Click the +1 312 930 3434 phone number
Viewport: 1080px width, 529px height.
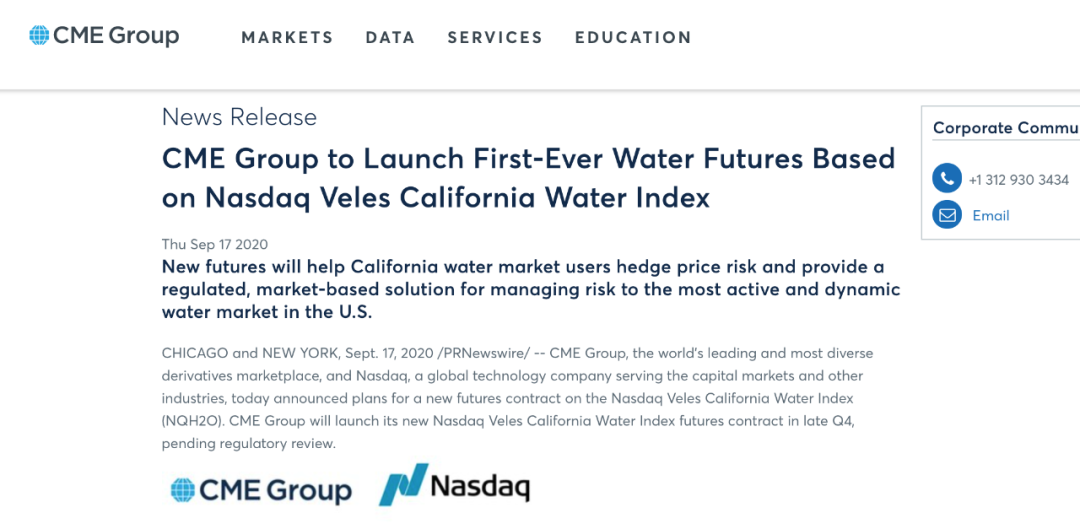[1019, 180]
